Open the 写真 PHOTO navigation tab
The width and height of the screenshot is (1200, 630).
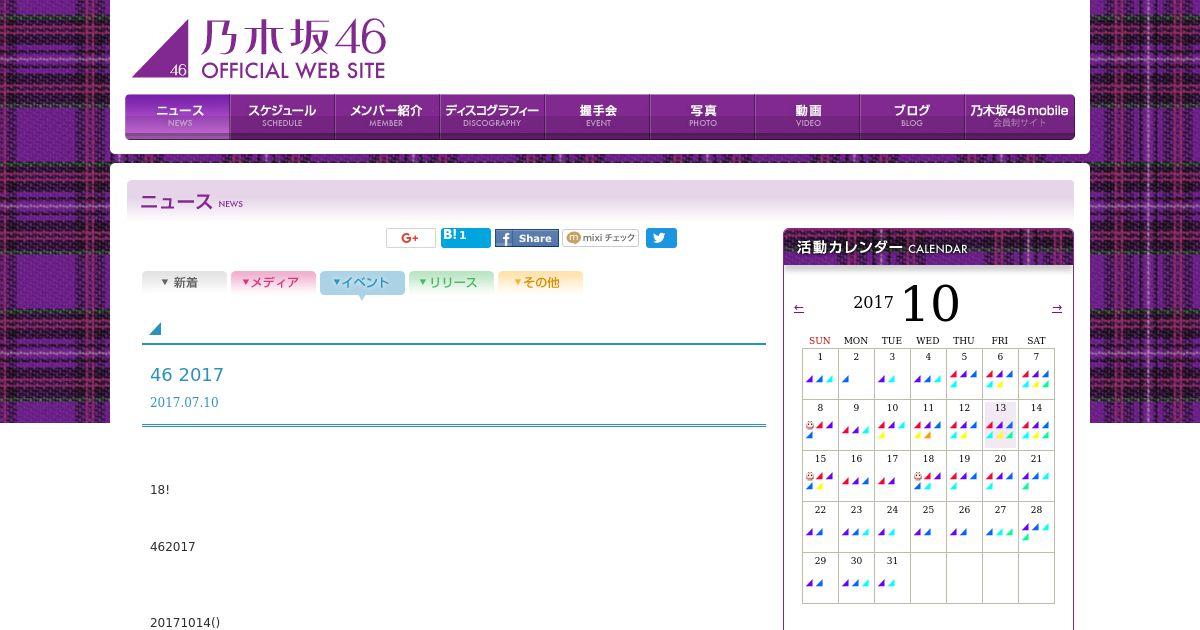pos(702,116)
